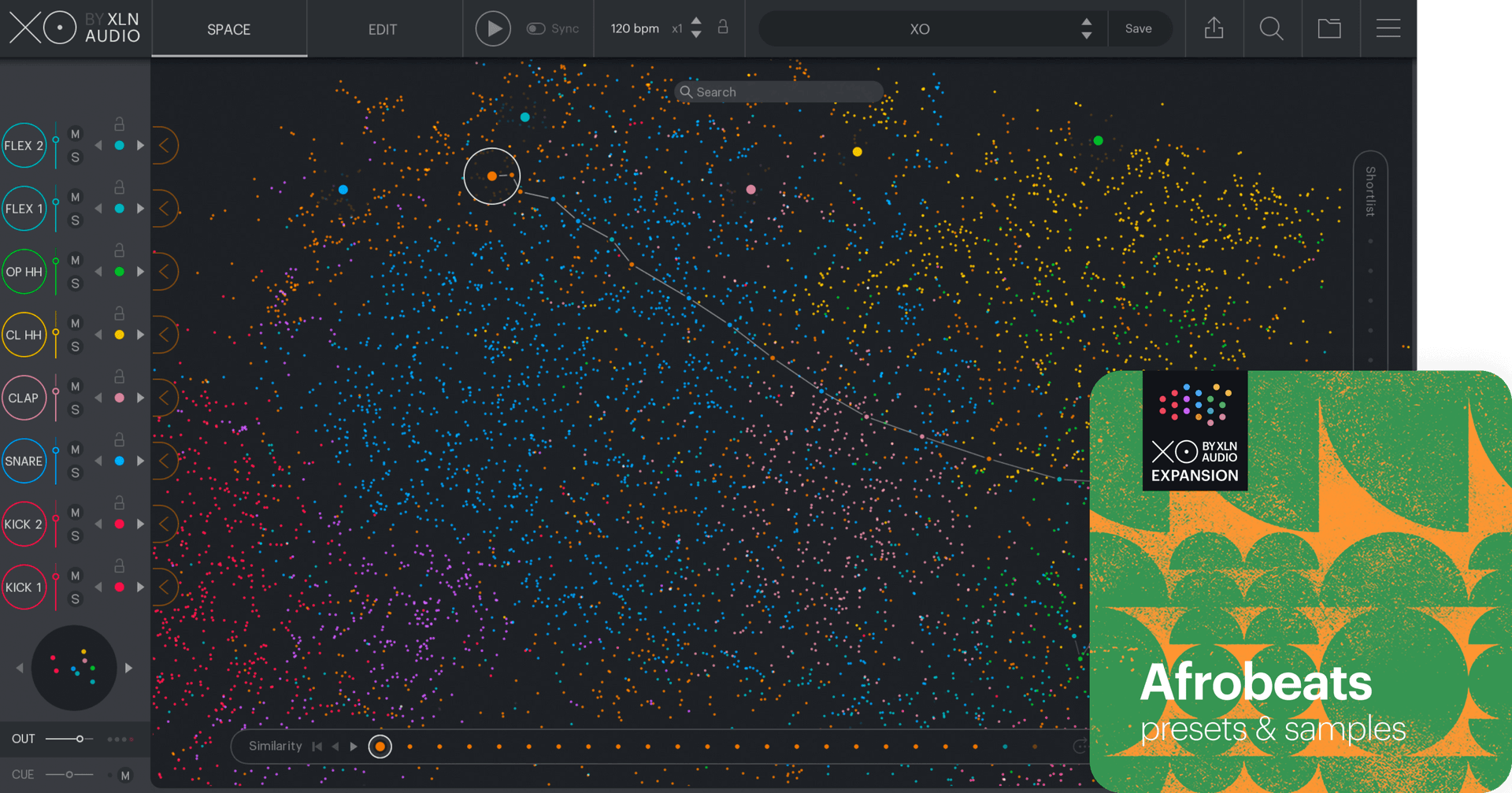Step to next SNARE sample
The image size is (1512, 793).
coord(140,461)
